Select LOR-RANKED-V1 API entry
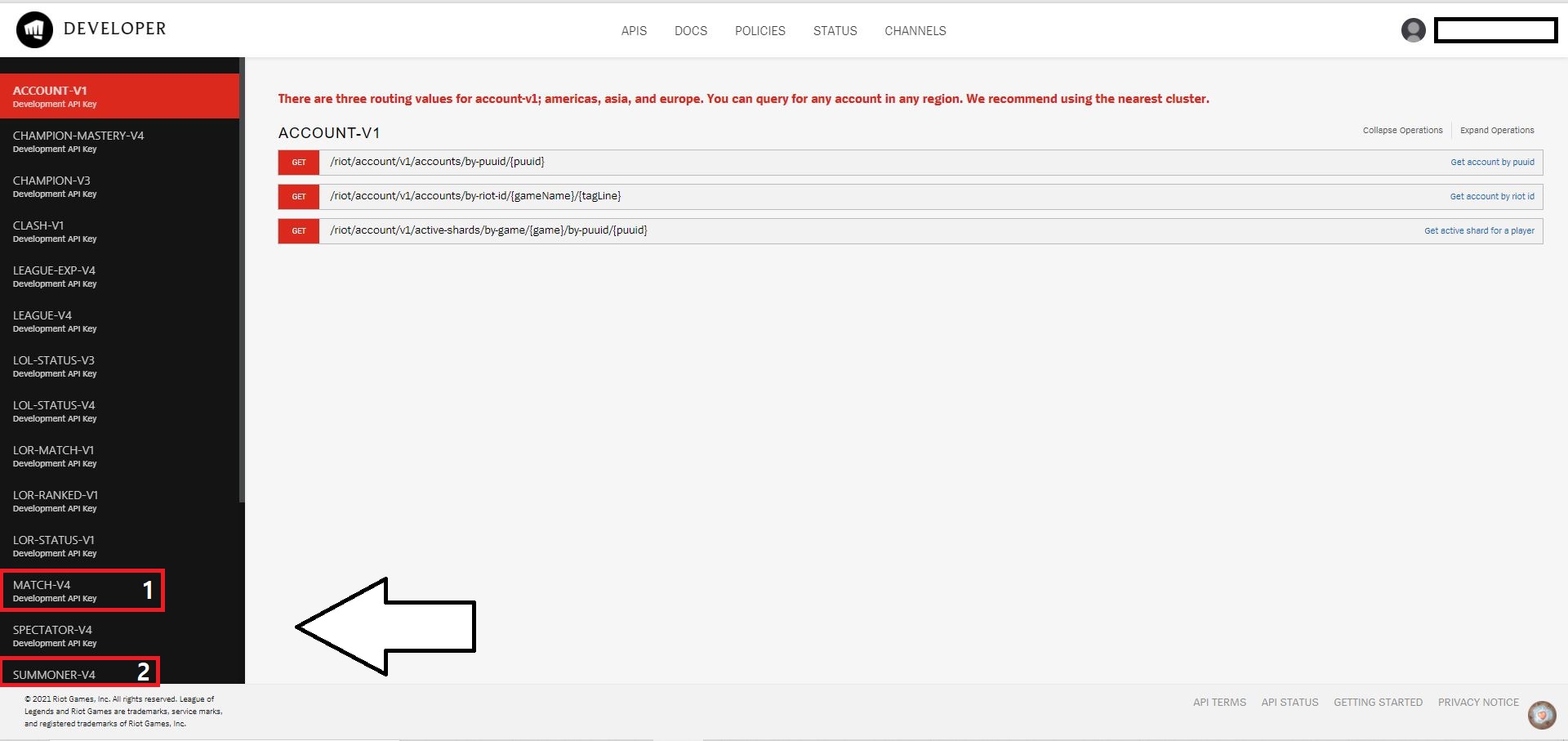The image size is (1568, 741). pyautogui.click(x=119, y=501)
